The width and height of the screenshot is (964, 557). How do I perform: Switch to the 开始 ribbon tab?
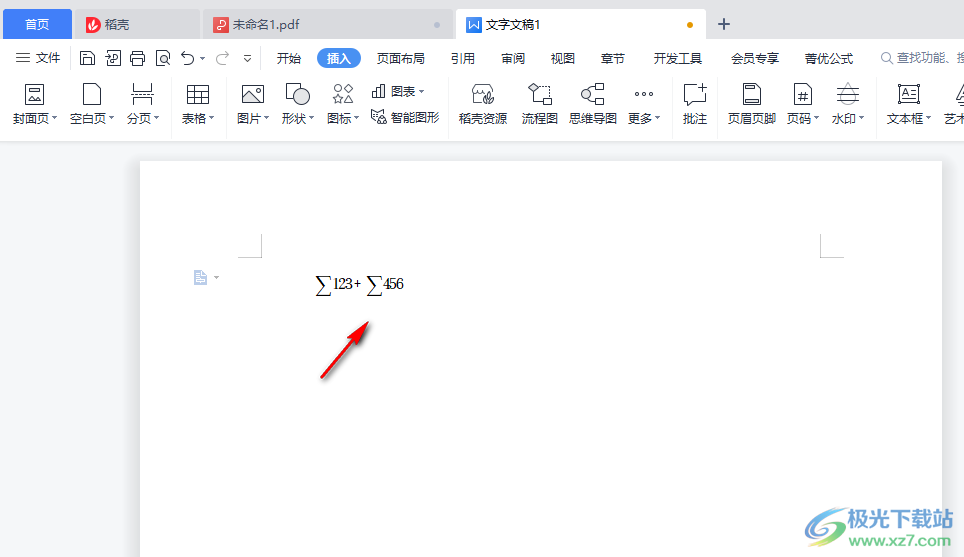tap(288, 58)
